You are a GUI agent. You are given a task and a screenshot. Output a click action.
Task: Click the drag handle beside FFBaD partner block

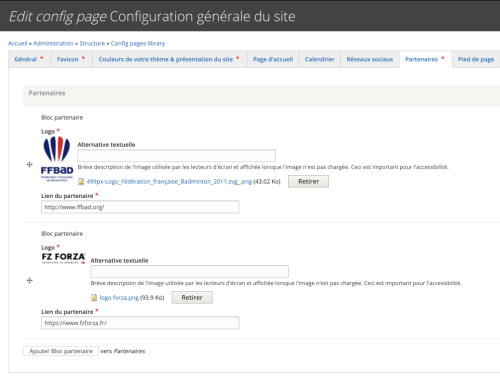coord(29,164)
